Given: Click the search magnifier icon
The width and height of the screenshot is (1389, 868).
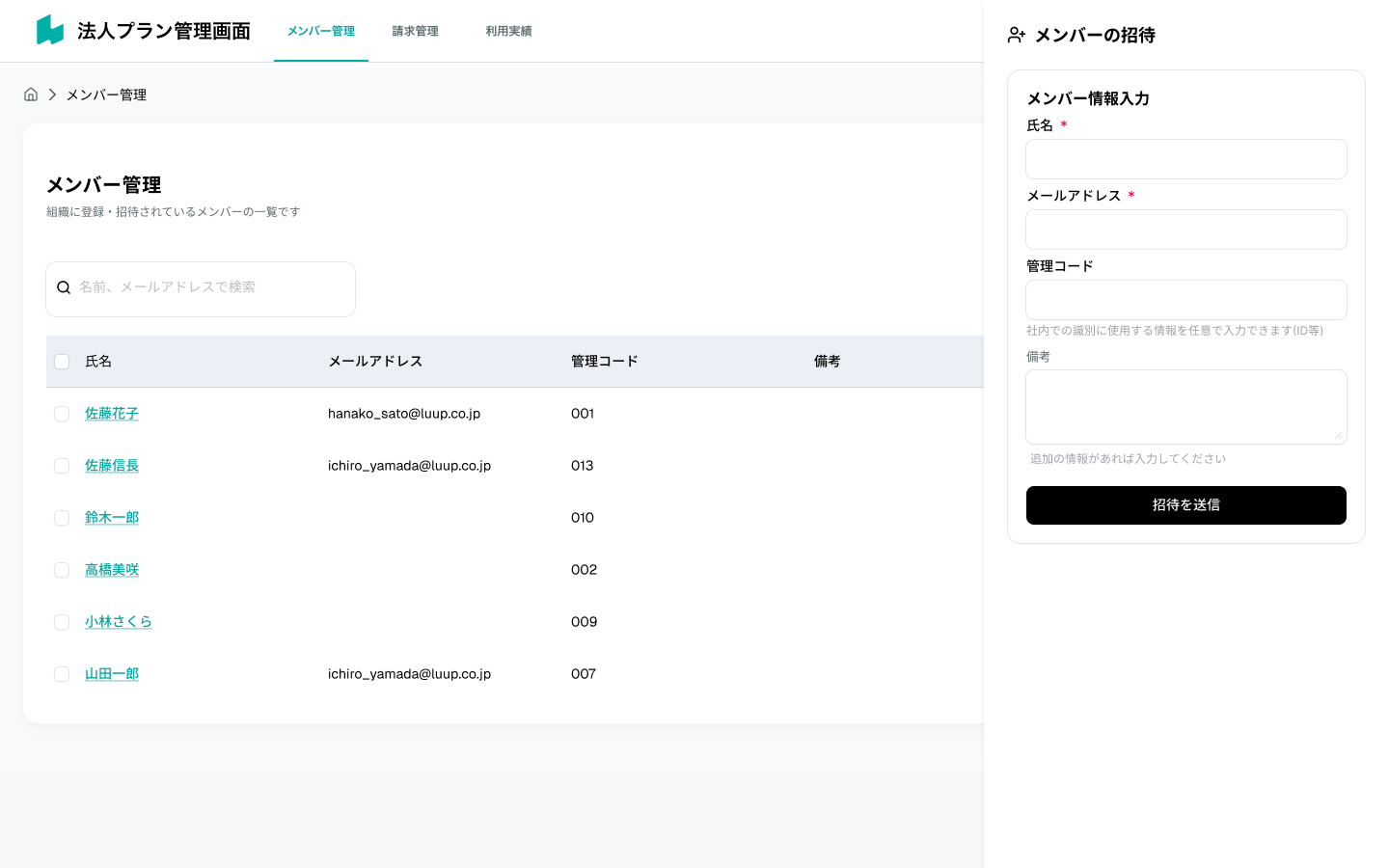Looking at the screenshot, I should (x=64, y=287).
